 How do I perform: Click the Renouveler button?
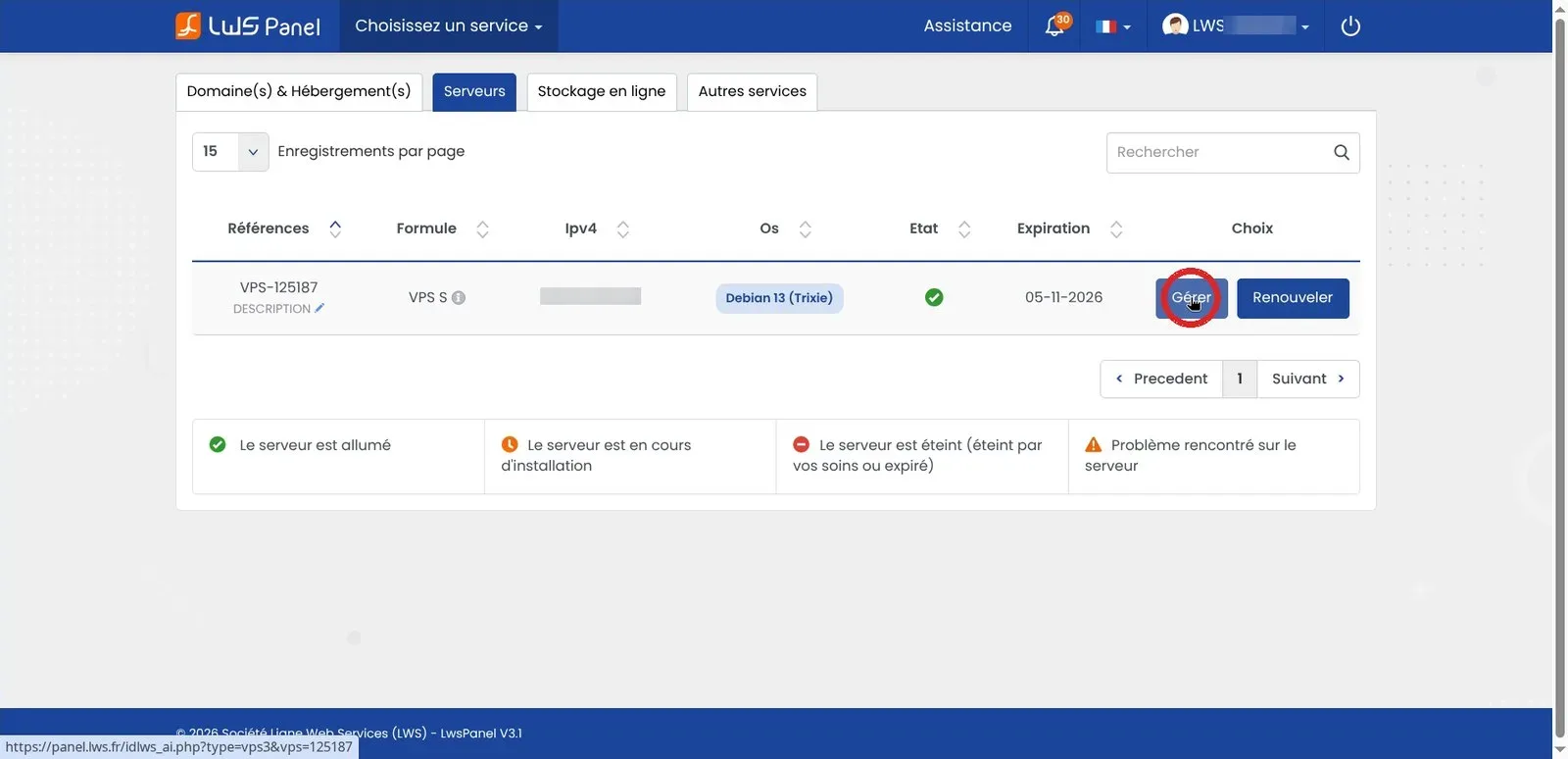point(1293,298)
